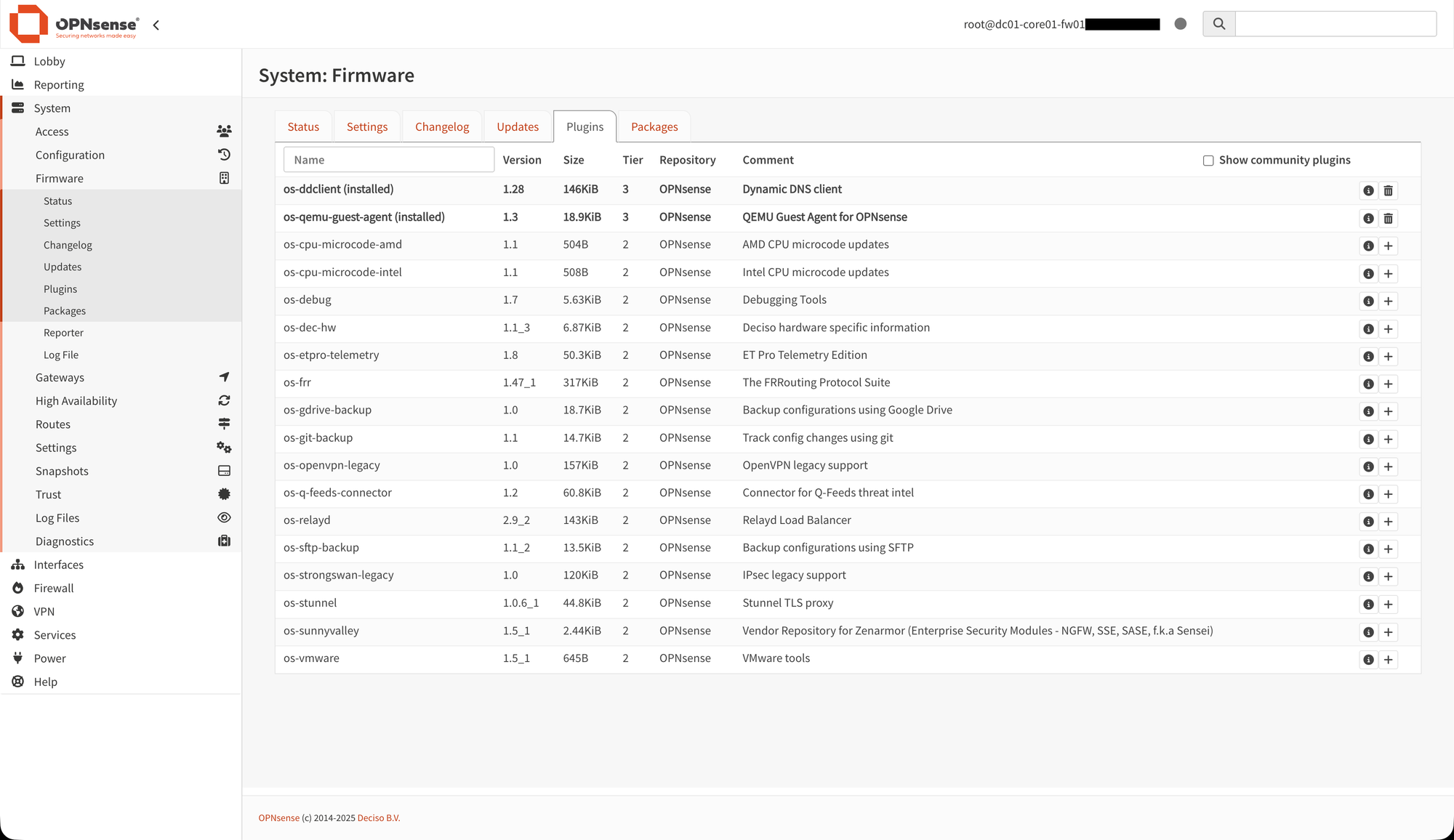The height and width of the screenshot is (840, 1454).
Task: View info for the os-frr plugin
Action: click(x=1368, y=384)
